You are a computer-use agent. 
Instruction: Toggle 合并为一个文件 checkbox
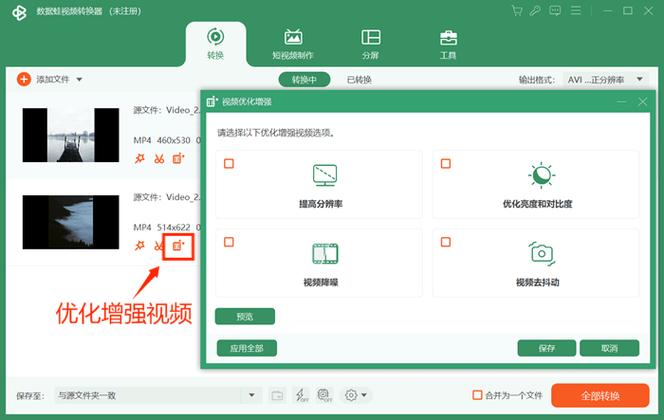pos(477,395)
